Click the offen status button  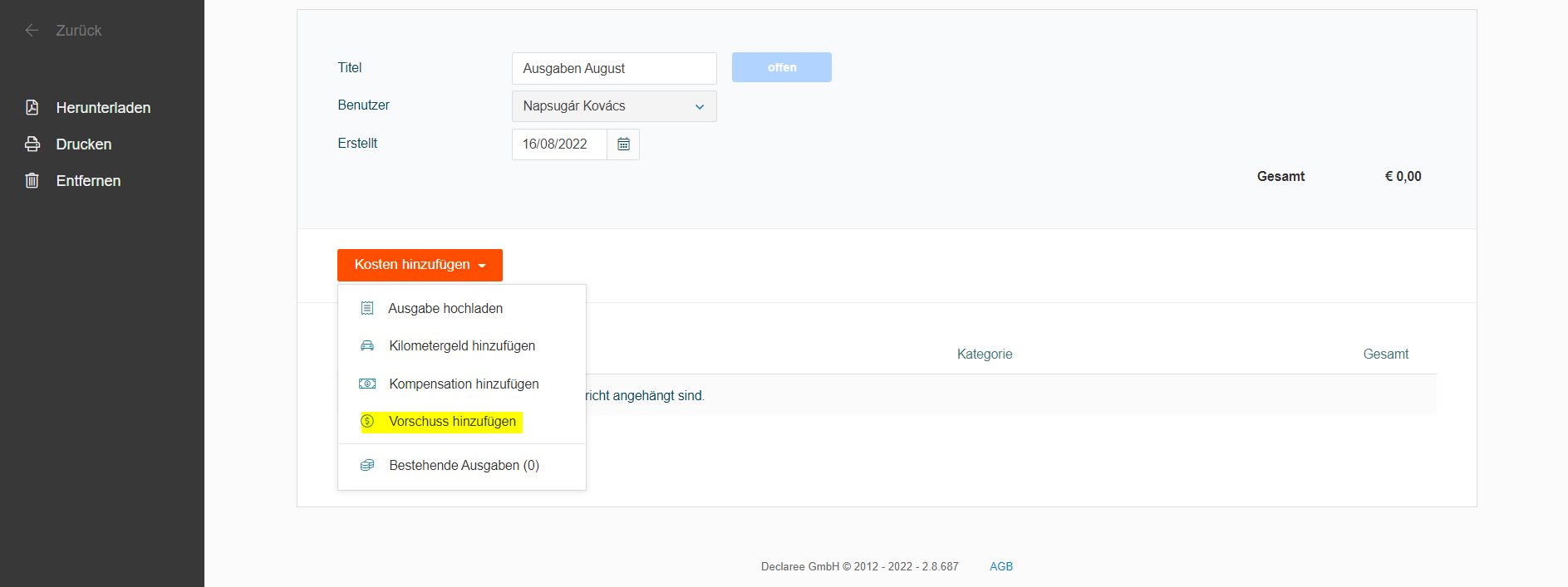pos(781,68)
